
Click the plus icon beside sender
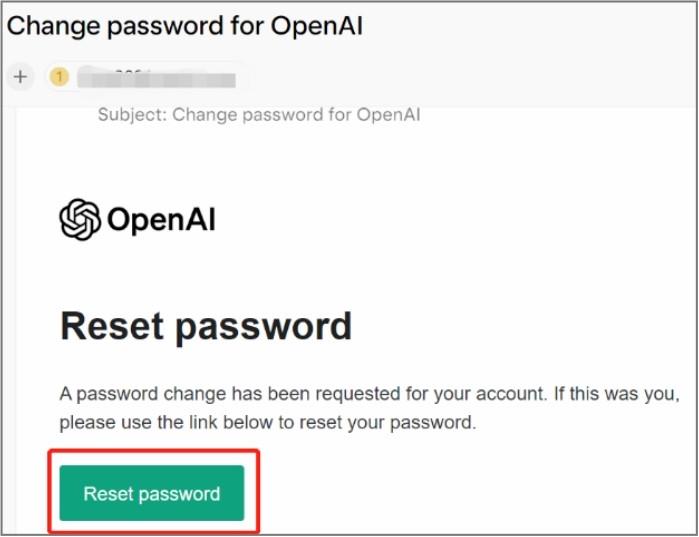(21, 77)
